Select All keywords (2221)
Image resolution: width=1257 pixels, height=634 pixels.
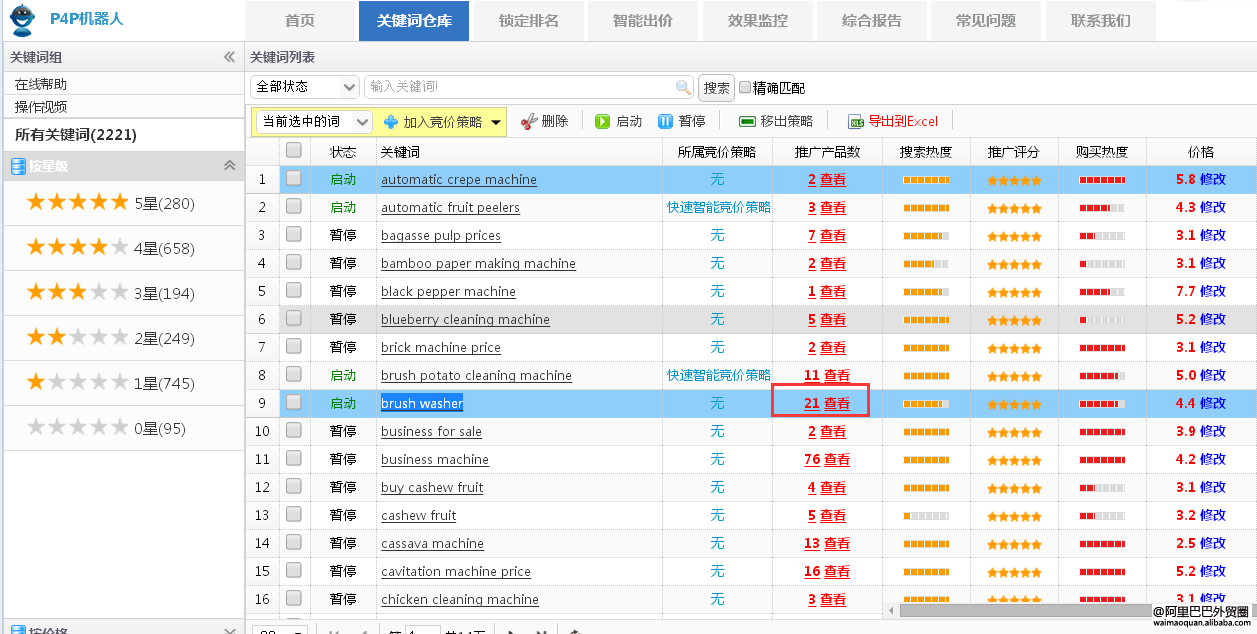coord(76,134)
